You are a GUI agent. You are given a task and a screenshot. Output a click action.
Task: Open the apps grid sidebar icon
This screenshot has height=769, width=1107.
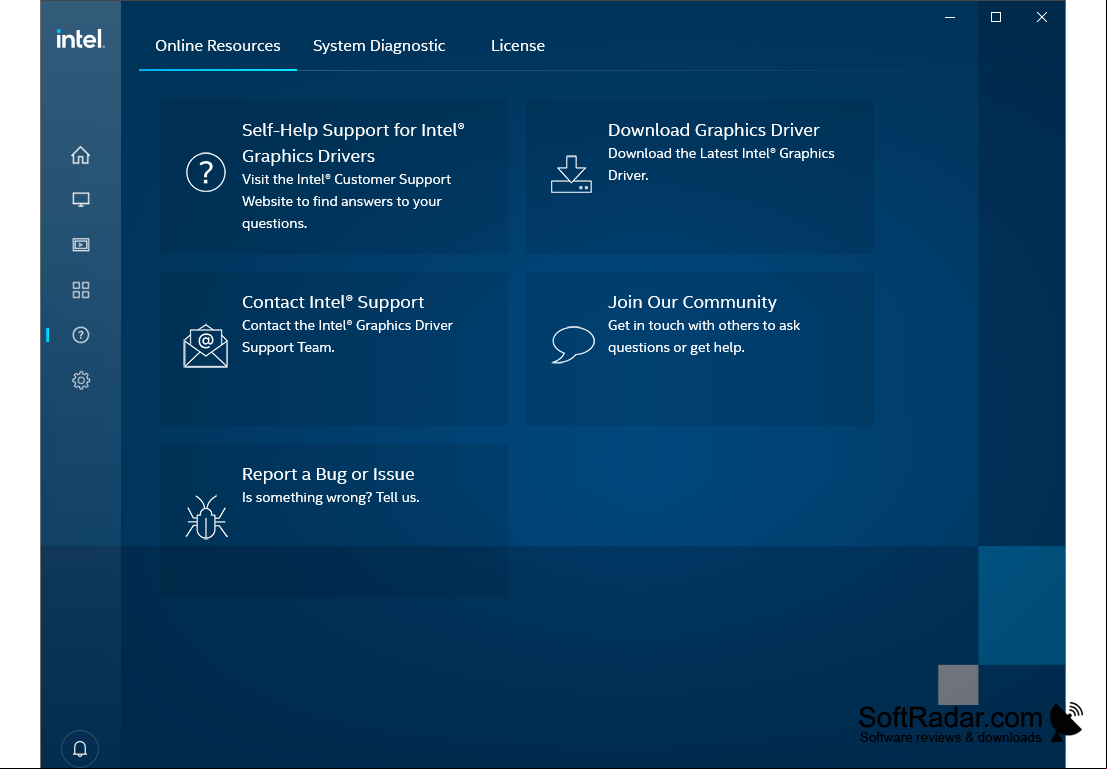[80, 290]
